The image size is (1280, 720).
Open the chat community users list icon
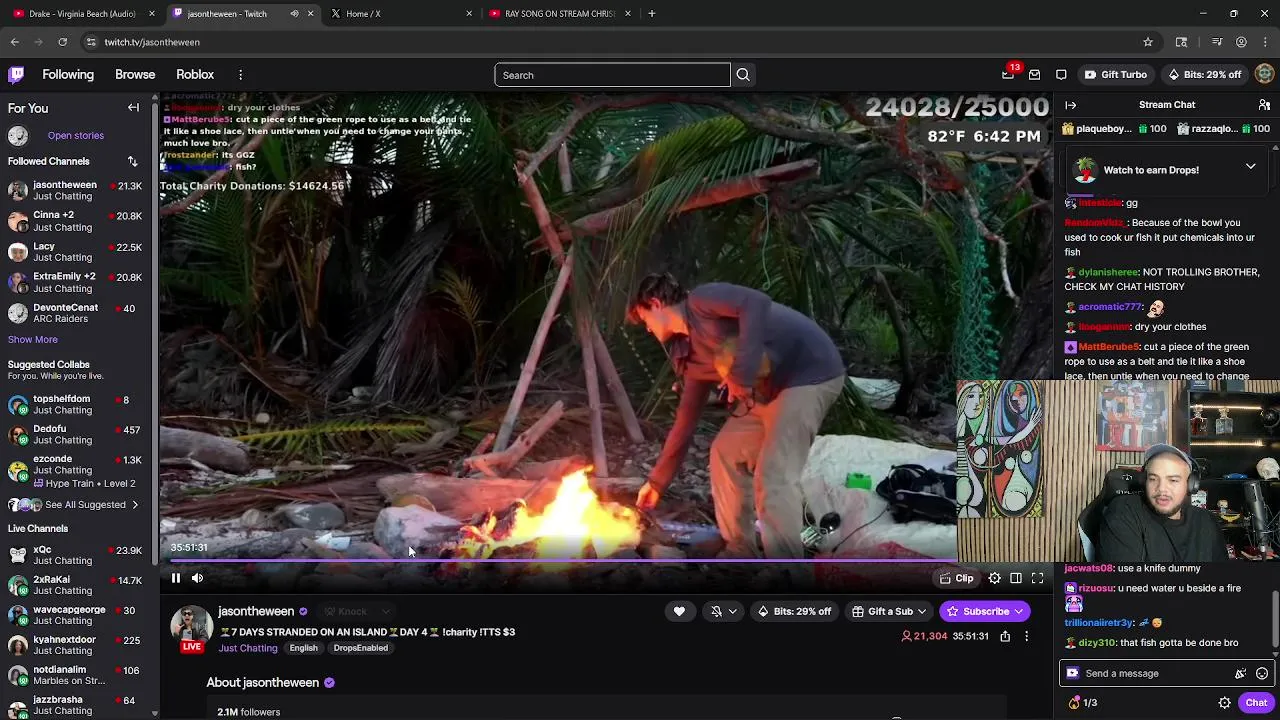click(1264, 105)
